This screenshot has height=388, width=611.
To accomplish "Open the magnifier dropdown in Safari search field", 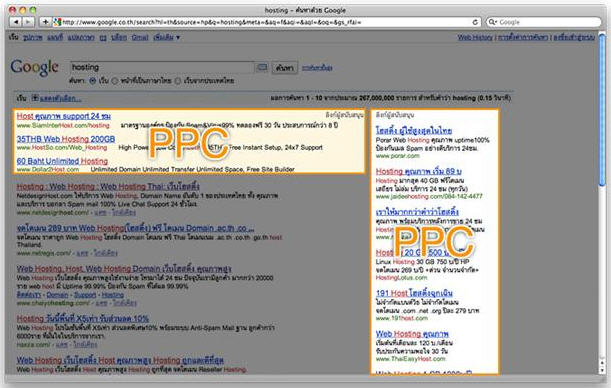I will (493, 22).
